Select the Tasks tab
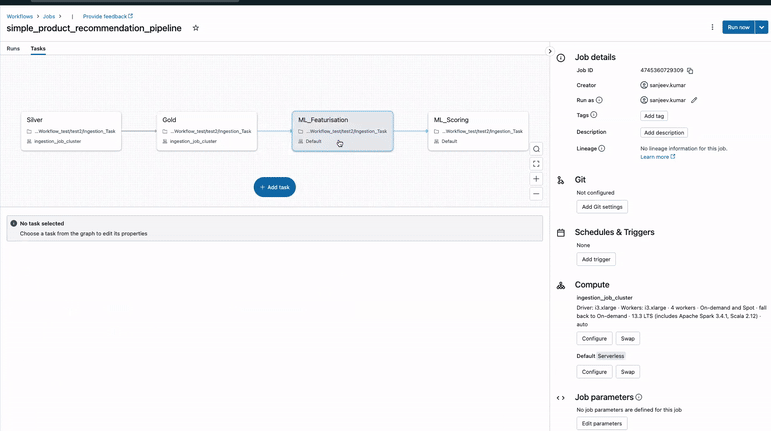Screen dimensions: 771x431 click(x=38, y=48)
